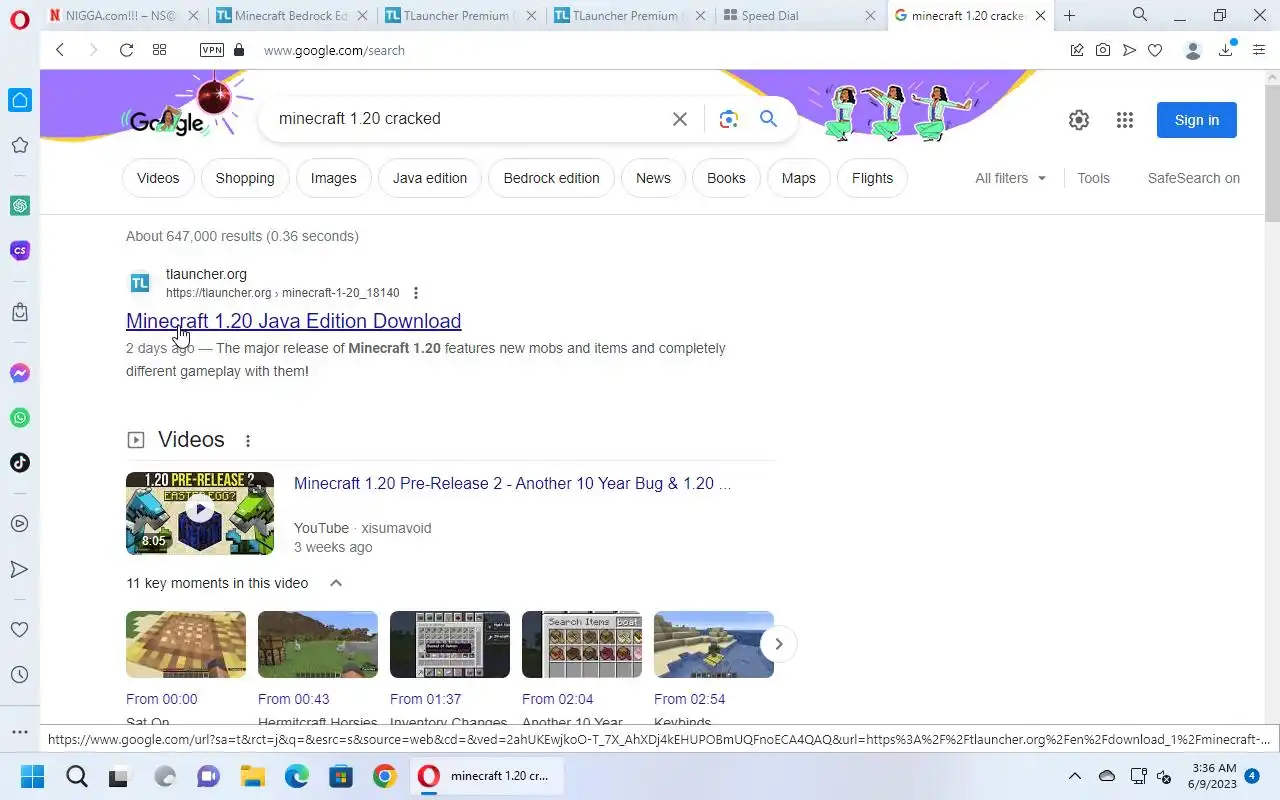Open Minecraft 1.20 Java Edition Download link
This screenshot has width=1280, height=800.
point(293,321)
